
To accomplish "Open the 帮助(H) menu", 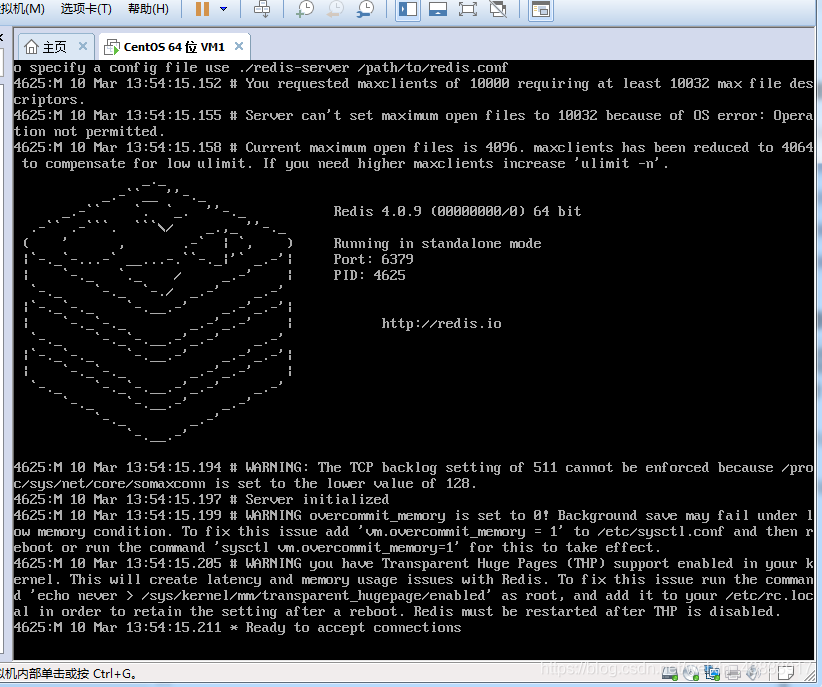I will tap(148, 9).
